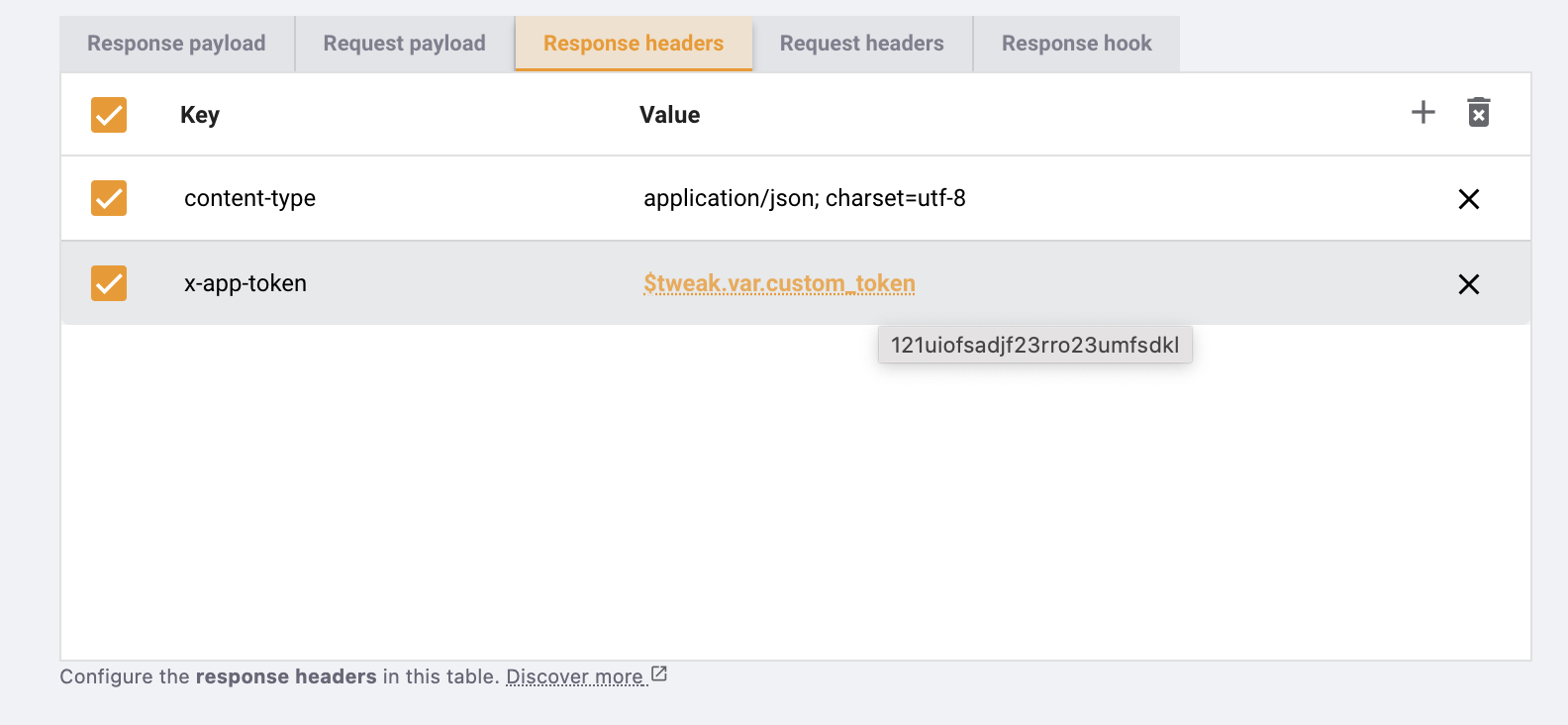Screen dimensions: 1568x725
Task: Go to the Request headers tab
Action: (861, 44)
